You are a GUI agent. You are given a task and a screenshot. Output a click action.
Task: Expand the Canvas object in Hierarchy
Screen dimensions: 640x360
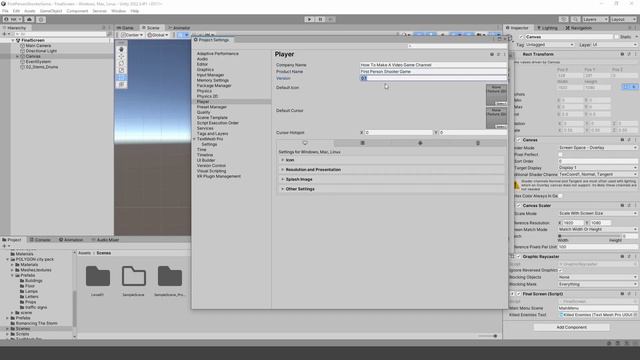pos(18,56)
